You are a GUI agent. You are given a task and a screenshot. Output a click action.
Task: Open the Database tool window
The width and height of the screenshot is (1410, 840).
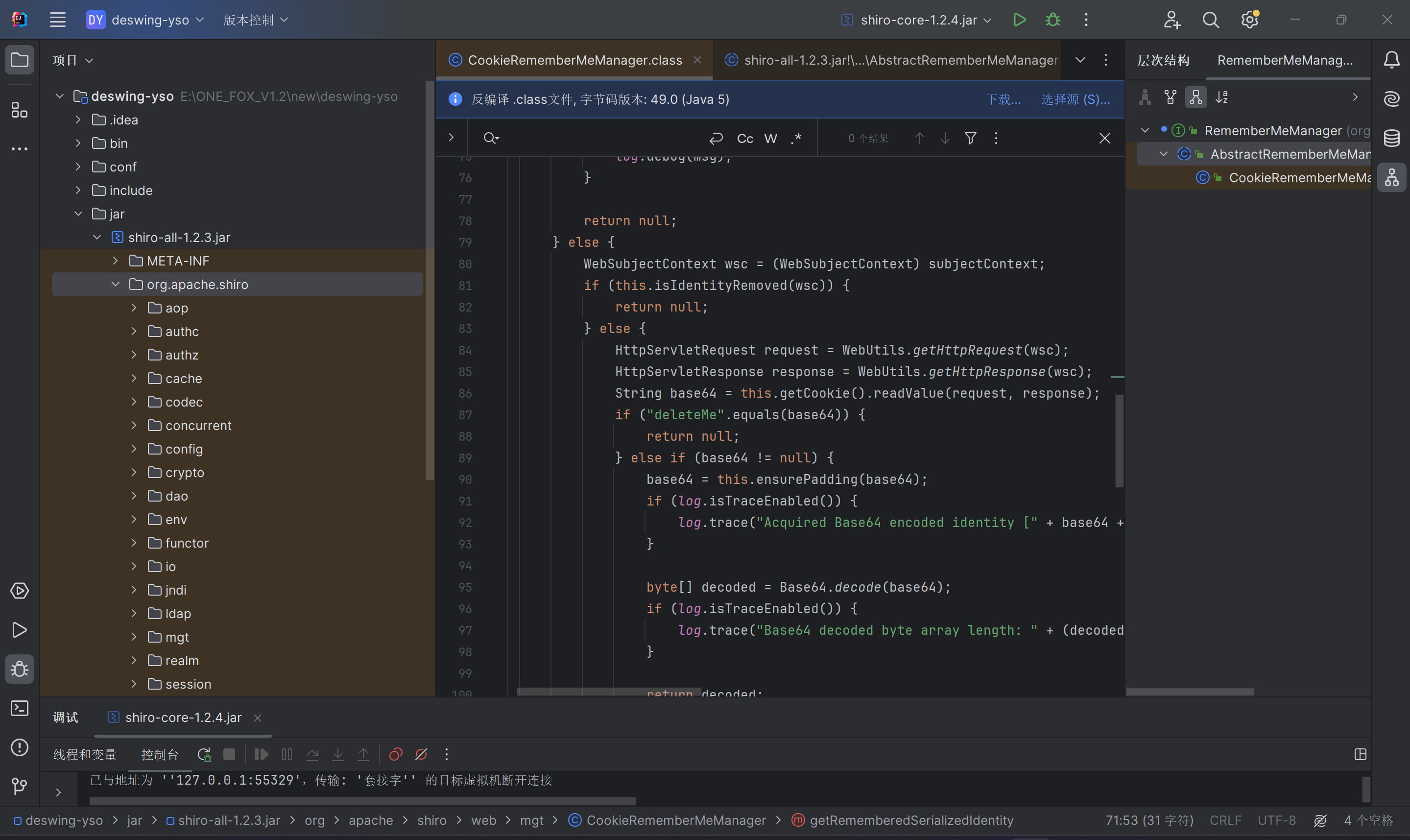[1391, 138]
